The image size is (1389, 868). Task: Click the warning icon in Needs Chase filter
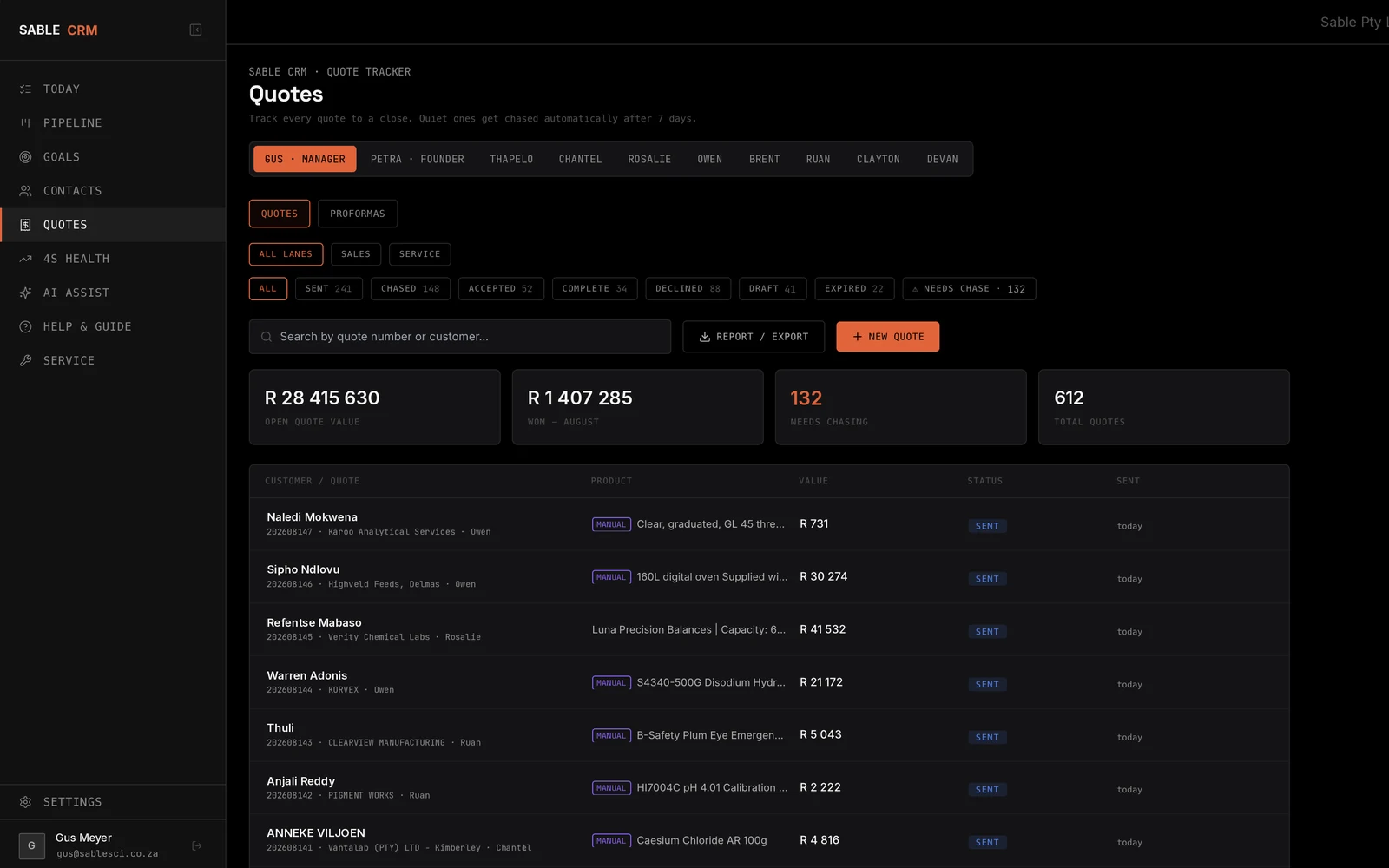click(915, 289)
